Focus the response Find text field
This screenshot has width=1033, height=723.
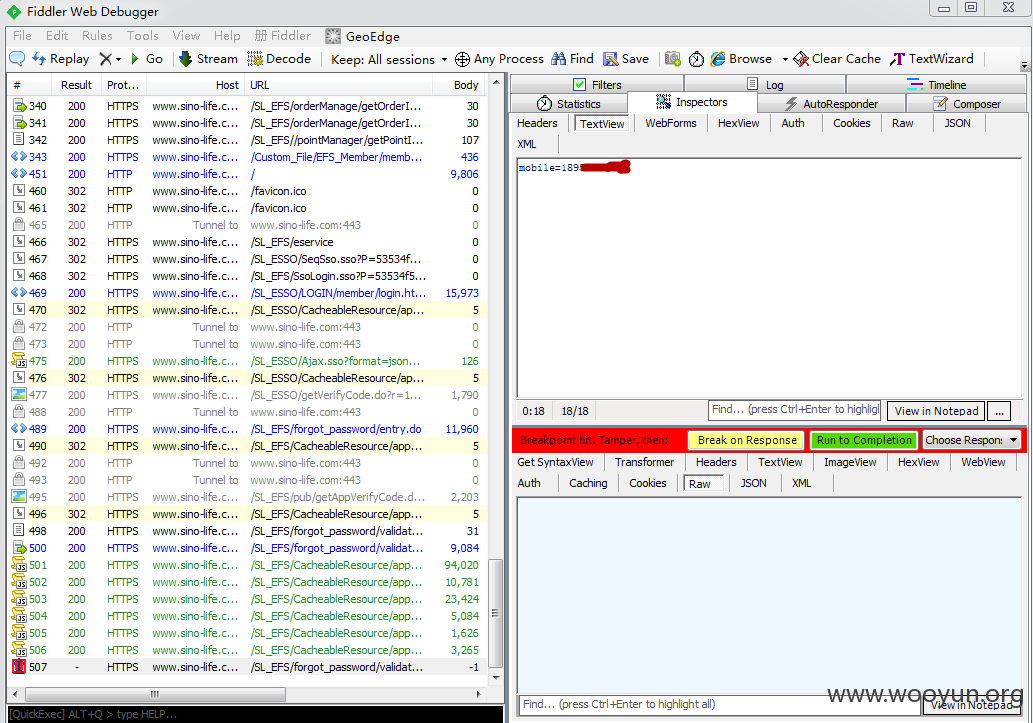click(719, 705)
